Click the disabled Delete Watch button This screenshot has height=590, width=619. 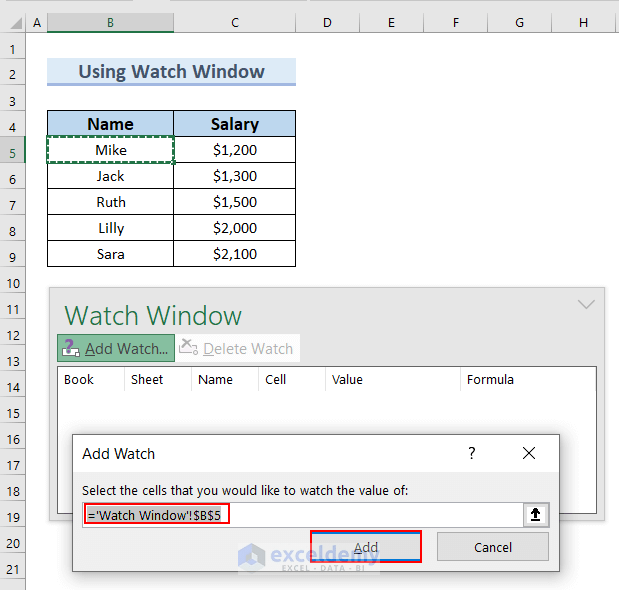(237, 348)
